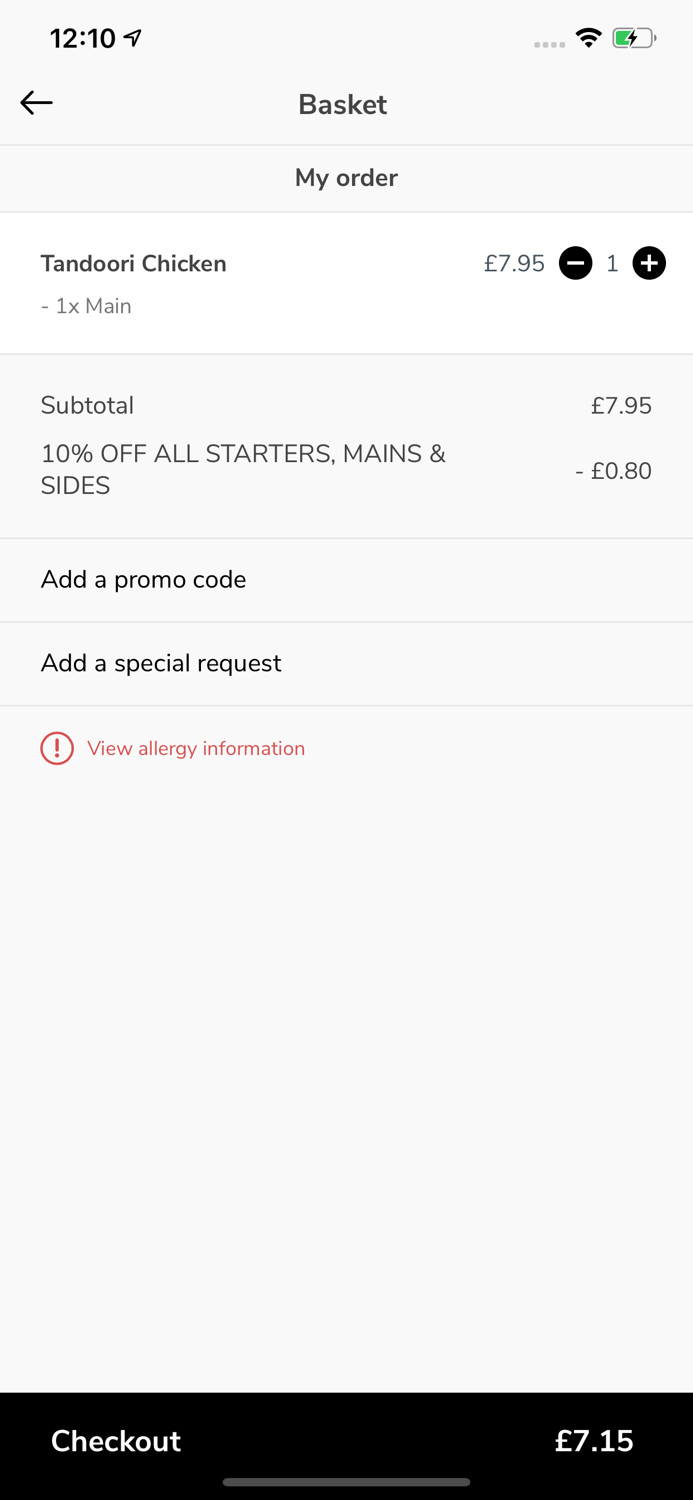Click the 10% OFF discount line
Viewport: 693px width, 1500px height.
(x=243, y=470)
